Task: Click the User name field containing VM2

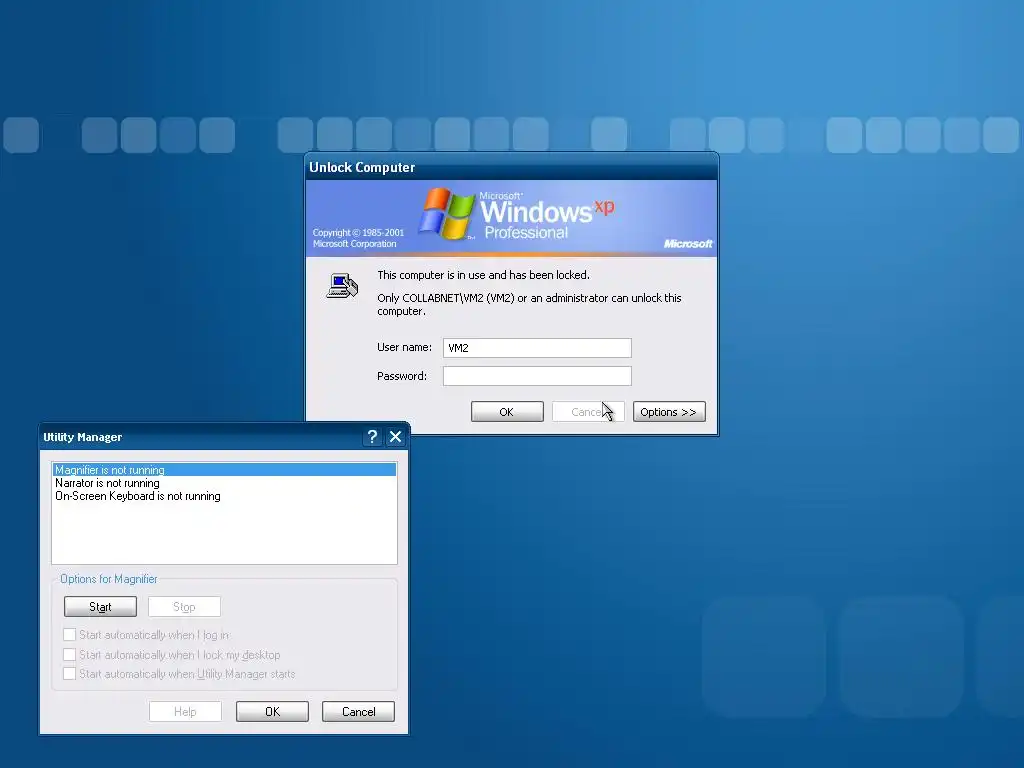Action: [537, 348]
